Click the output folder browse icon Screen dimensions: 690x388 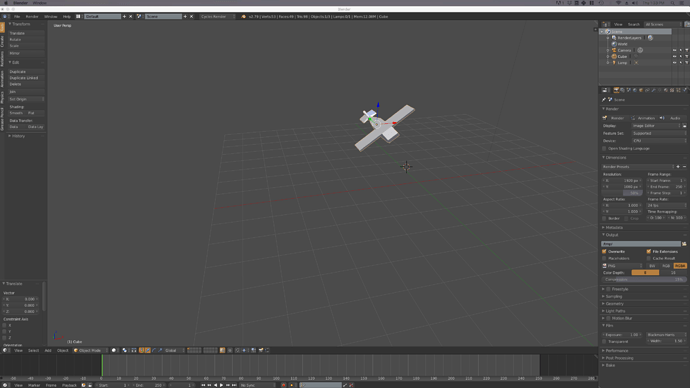[x=684, y=244]
